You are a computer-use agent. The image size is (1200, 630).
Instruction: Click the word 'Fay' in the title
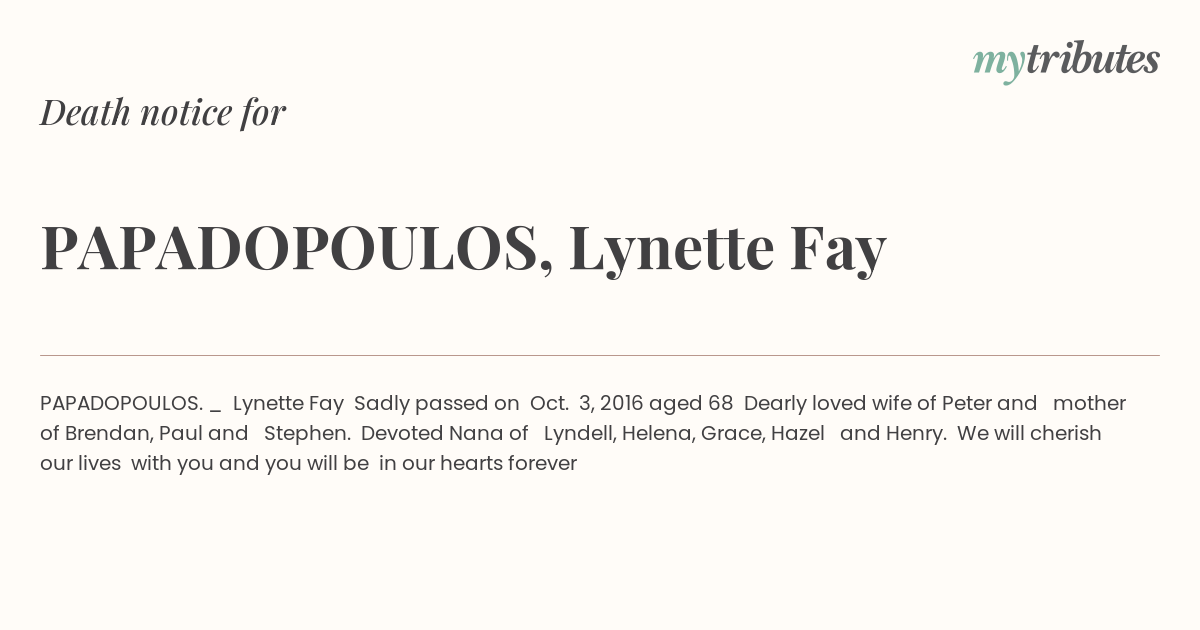(x=838, y=248)
